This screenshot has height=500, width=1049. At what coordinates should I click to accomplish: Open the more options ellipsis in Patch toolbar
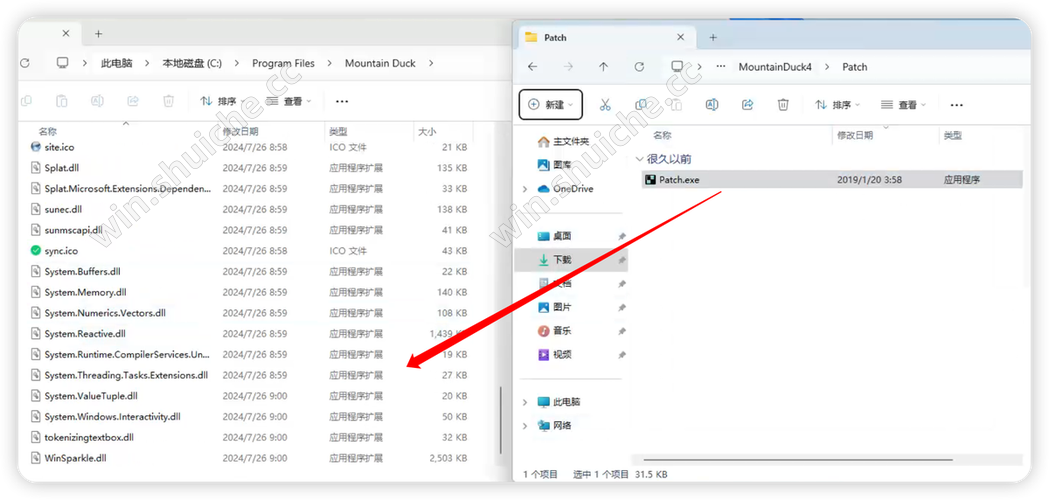[x=956, y=104]
